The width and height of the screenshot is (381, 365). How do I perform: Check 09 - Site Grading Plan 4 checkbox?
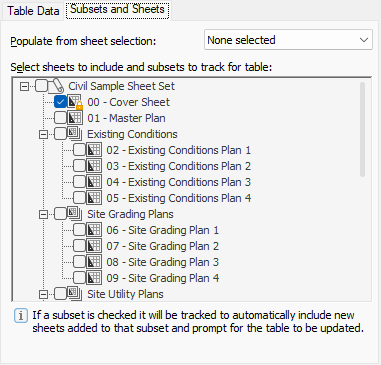click(x=79, y=278)
